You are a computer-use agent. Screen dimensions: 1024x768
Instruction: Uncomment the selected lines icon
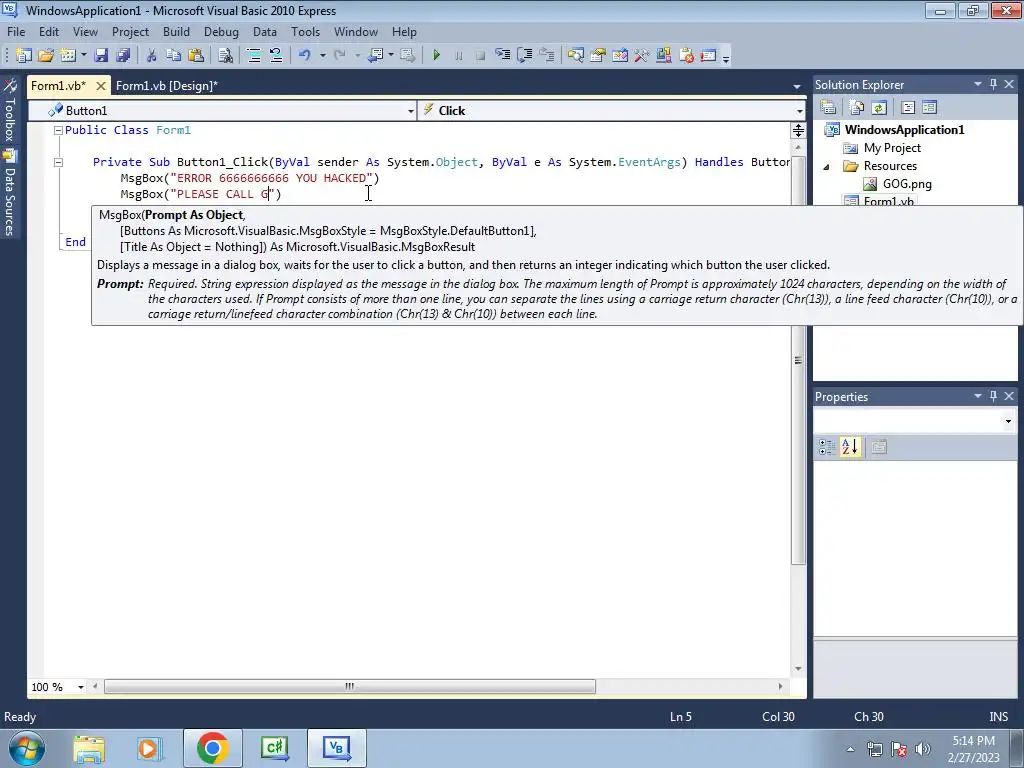276,56
